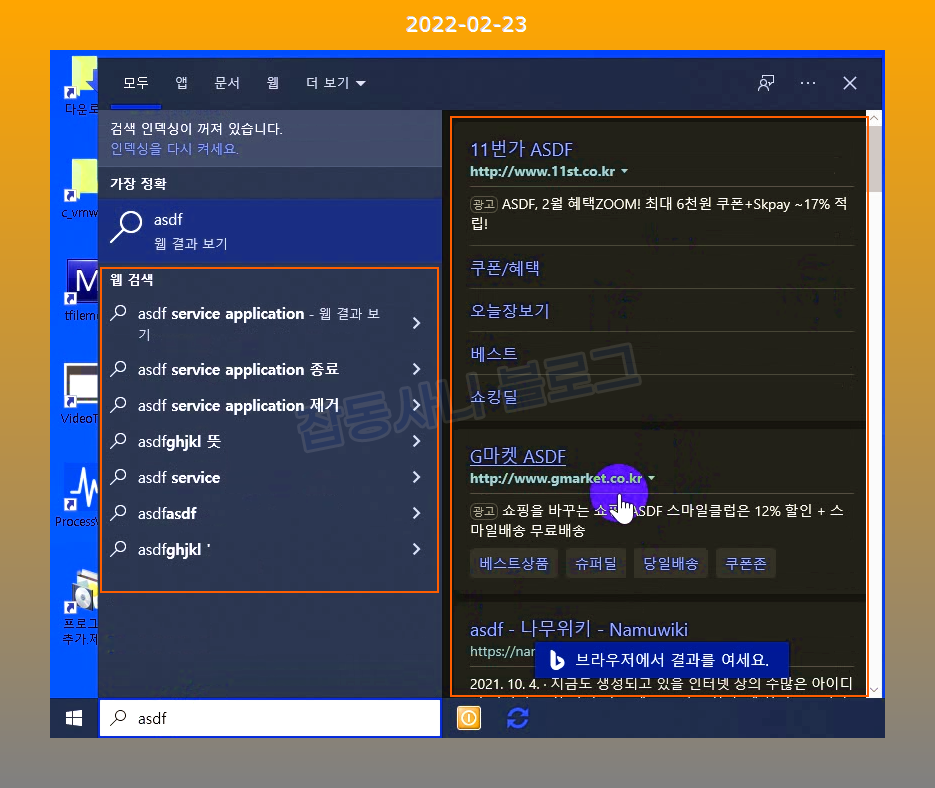Open G마켓 ASDF result title

pyautogui.click(x=518, y=456)
